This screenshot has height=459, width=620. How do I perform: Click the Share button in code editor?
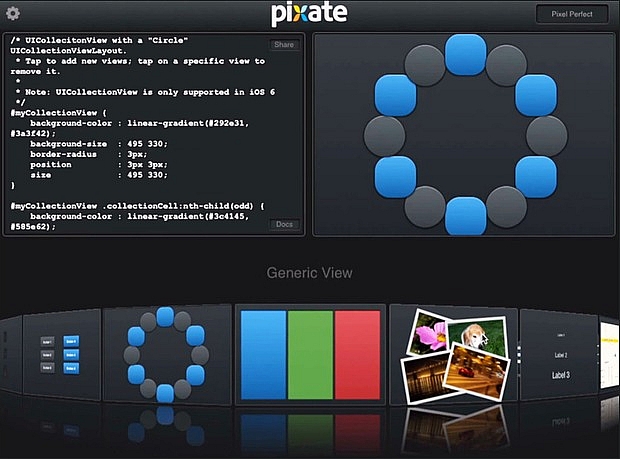[x=284, y=45]
